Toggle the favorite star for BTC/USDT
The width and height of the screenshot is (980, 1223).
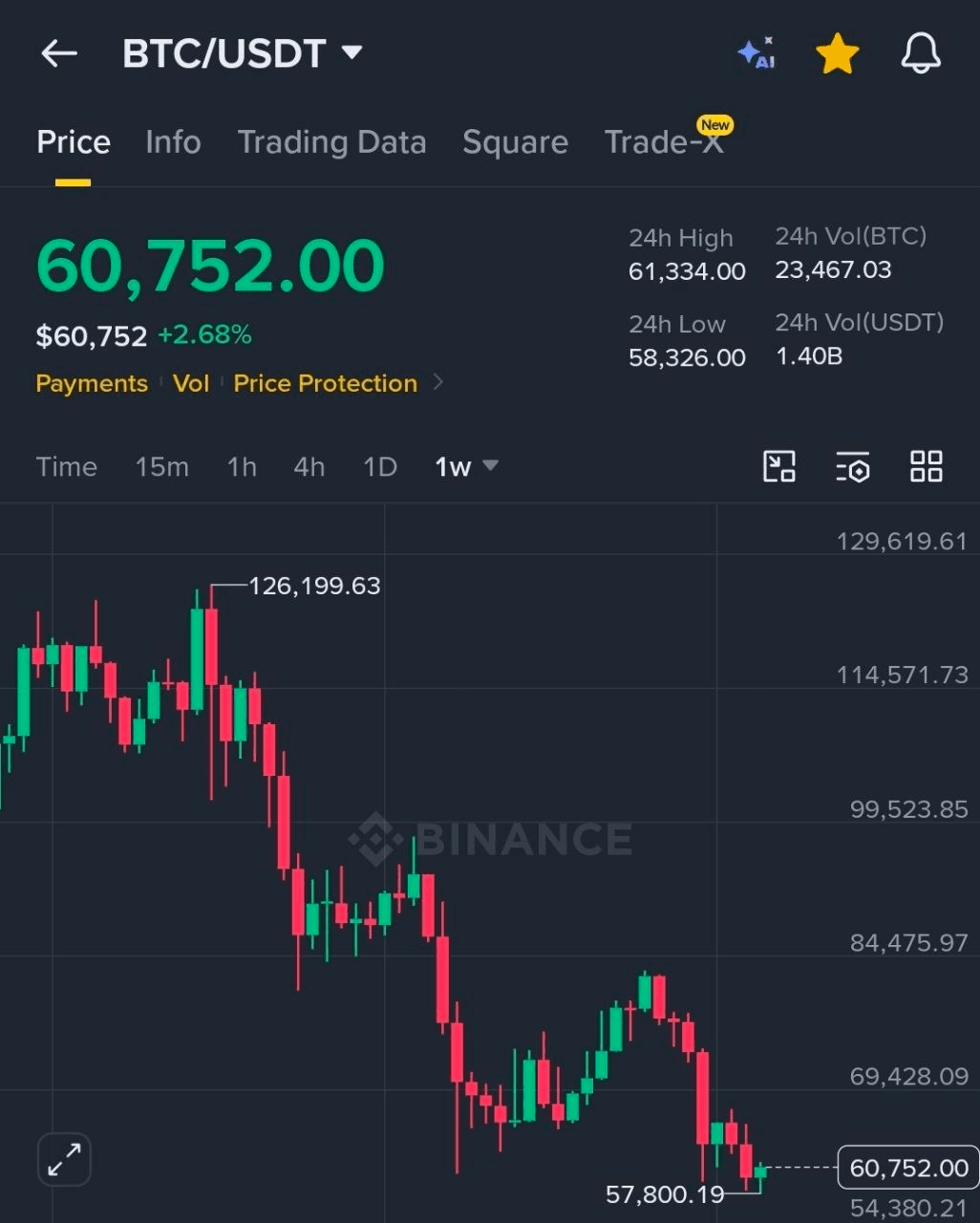click(x=838, y=54)
